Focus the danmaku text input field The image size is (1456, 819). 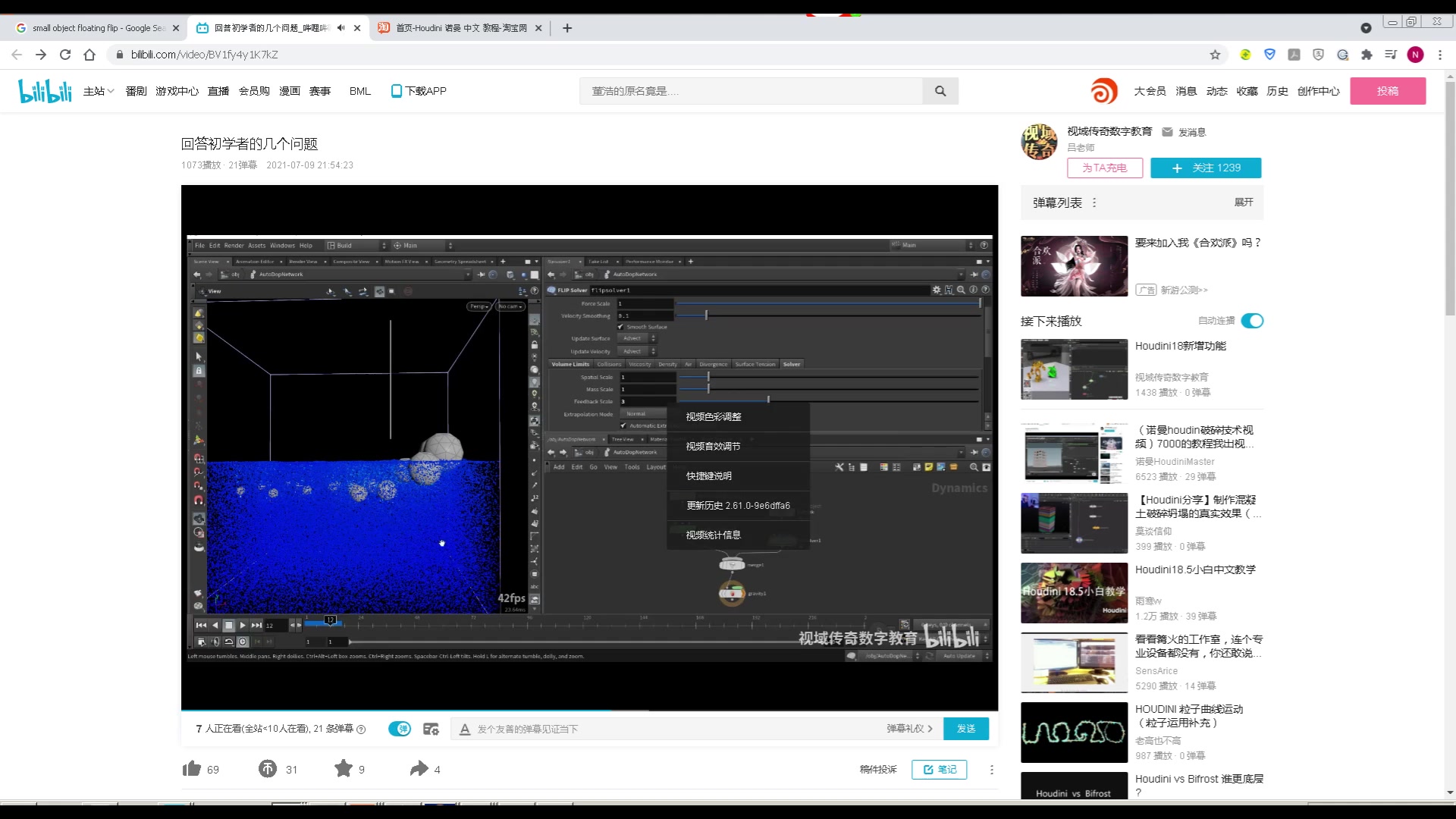(675, 729)
